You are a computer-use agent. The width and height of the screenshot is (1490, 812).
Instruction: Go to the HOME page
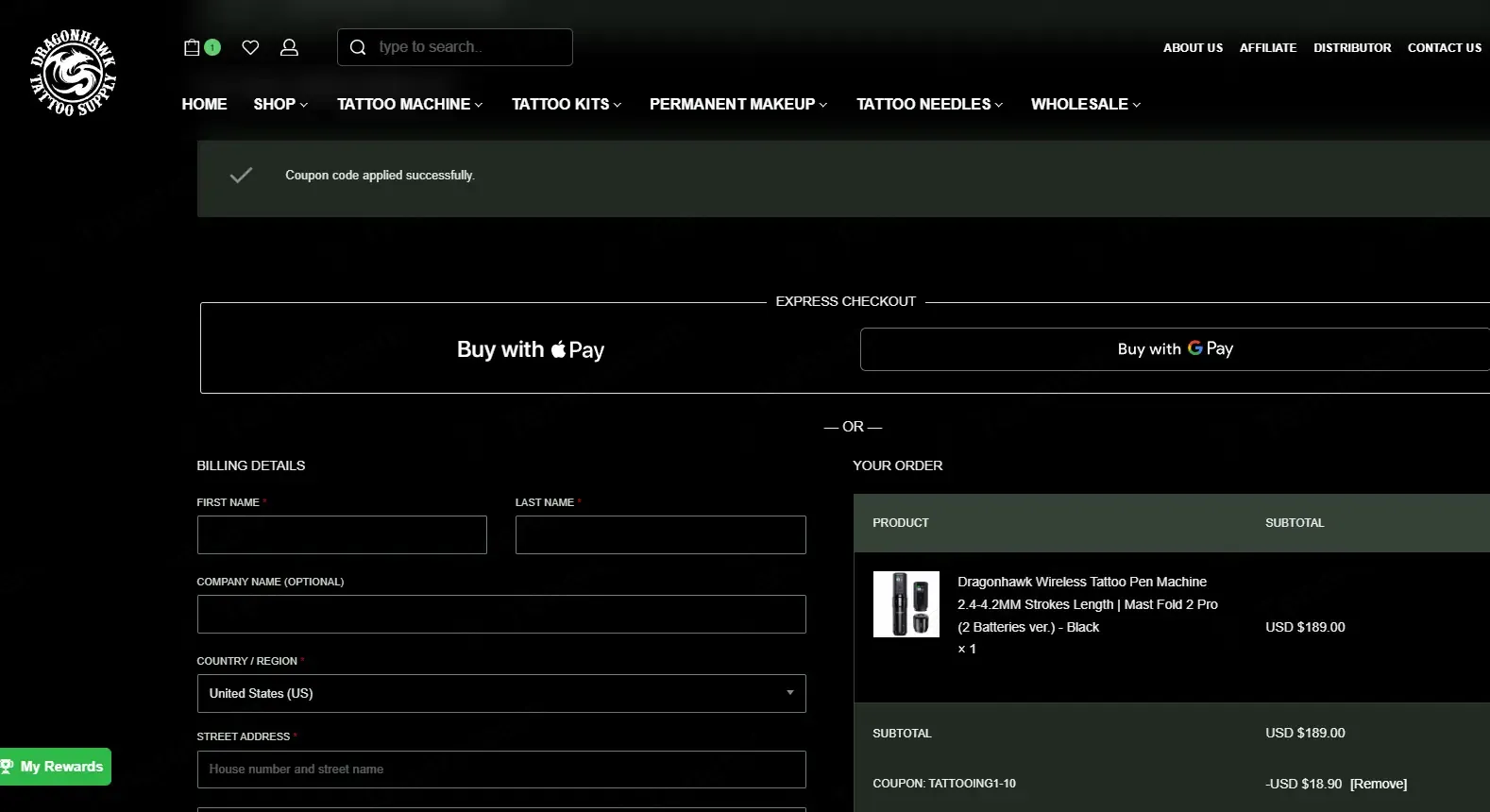[204, 104]
